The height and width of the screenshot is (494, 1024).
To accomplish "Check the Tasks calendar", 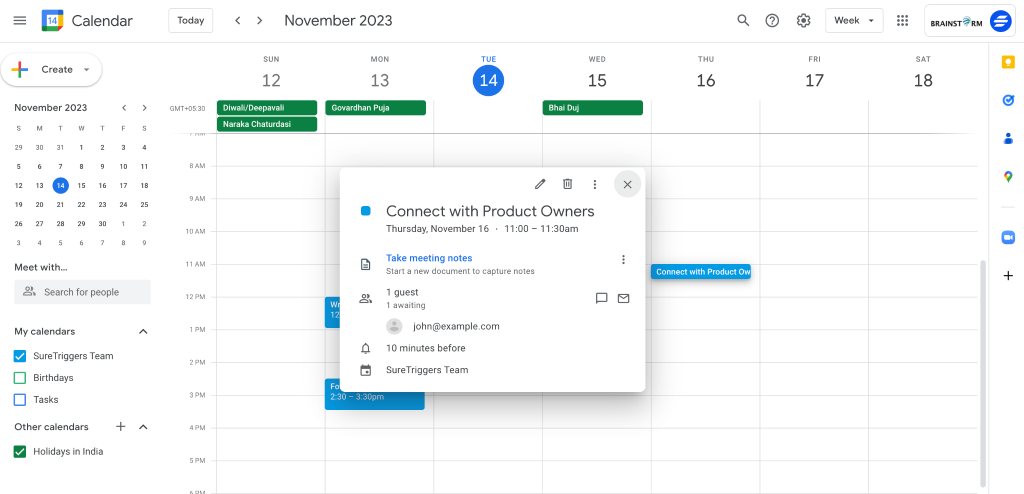I will coord(20,399).
